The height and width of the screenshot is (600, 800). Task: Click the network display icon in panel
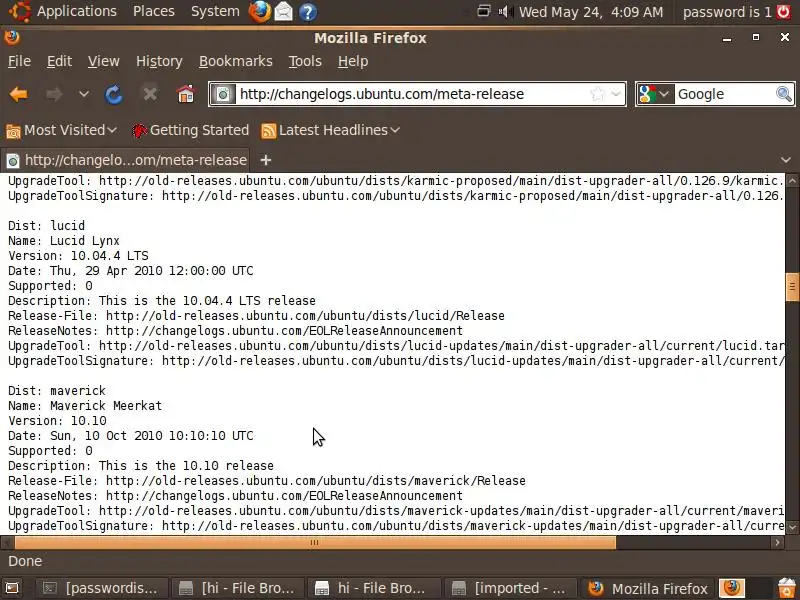[483, 11]
